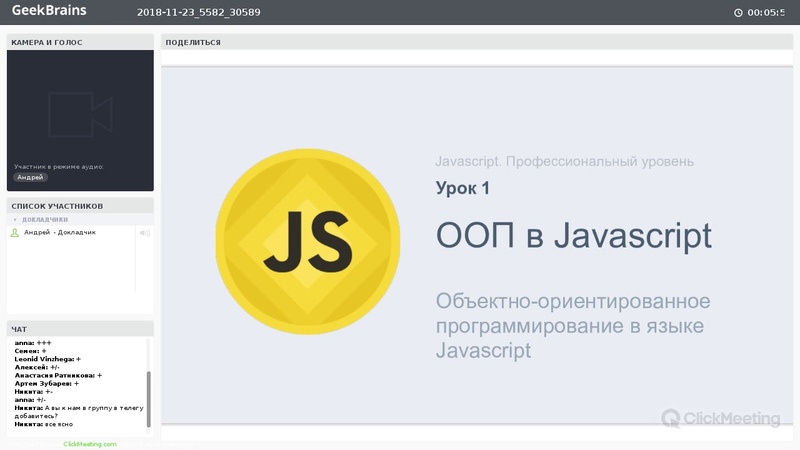Click the presenter avatar icon for Андрей

coord(14,233)
